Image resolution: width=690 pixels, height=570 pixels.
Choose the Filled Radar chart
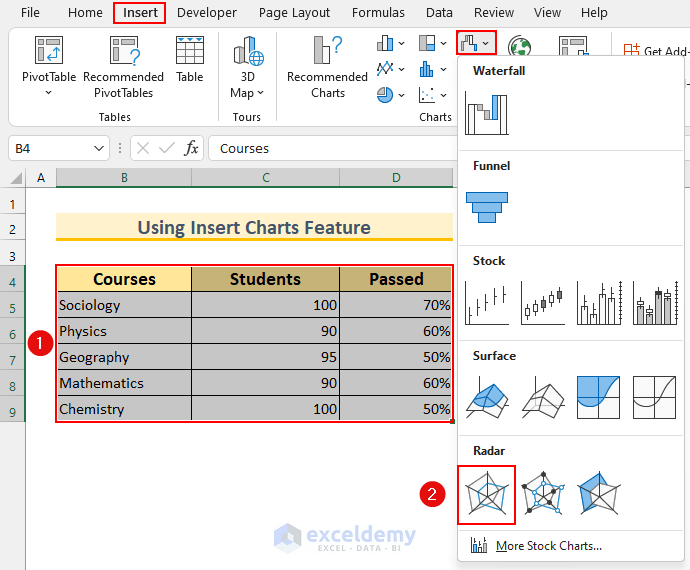(x=599, y=493)
